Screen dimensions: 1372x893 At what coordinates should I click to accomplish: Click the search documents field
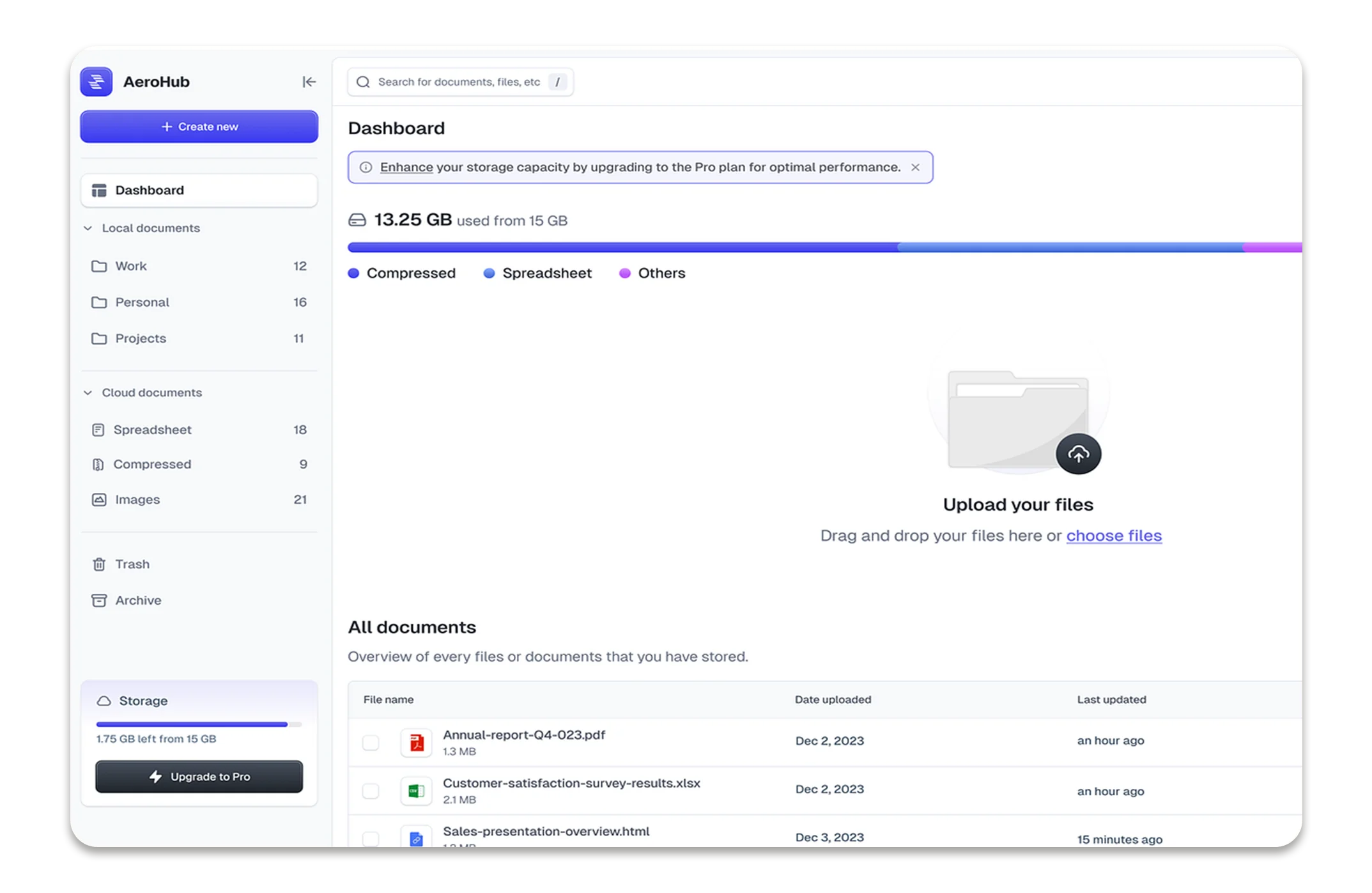458,82
